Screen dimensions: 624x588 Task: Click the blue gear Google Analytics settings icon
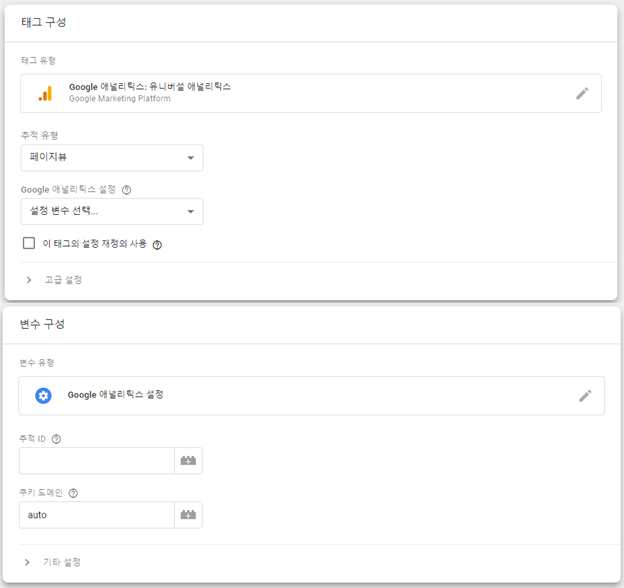[43, 396]
